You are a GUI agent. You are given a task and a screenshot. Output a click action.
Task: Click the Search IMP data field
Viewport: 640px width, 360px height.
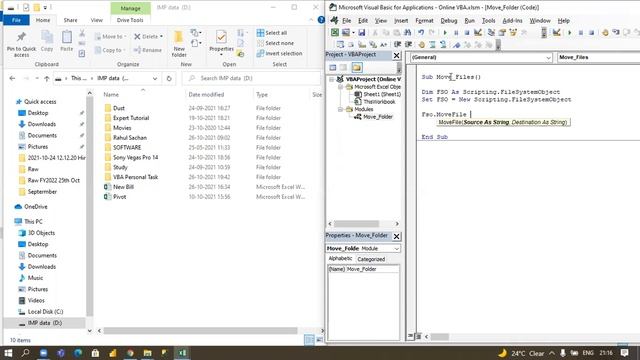[251, 78]
